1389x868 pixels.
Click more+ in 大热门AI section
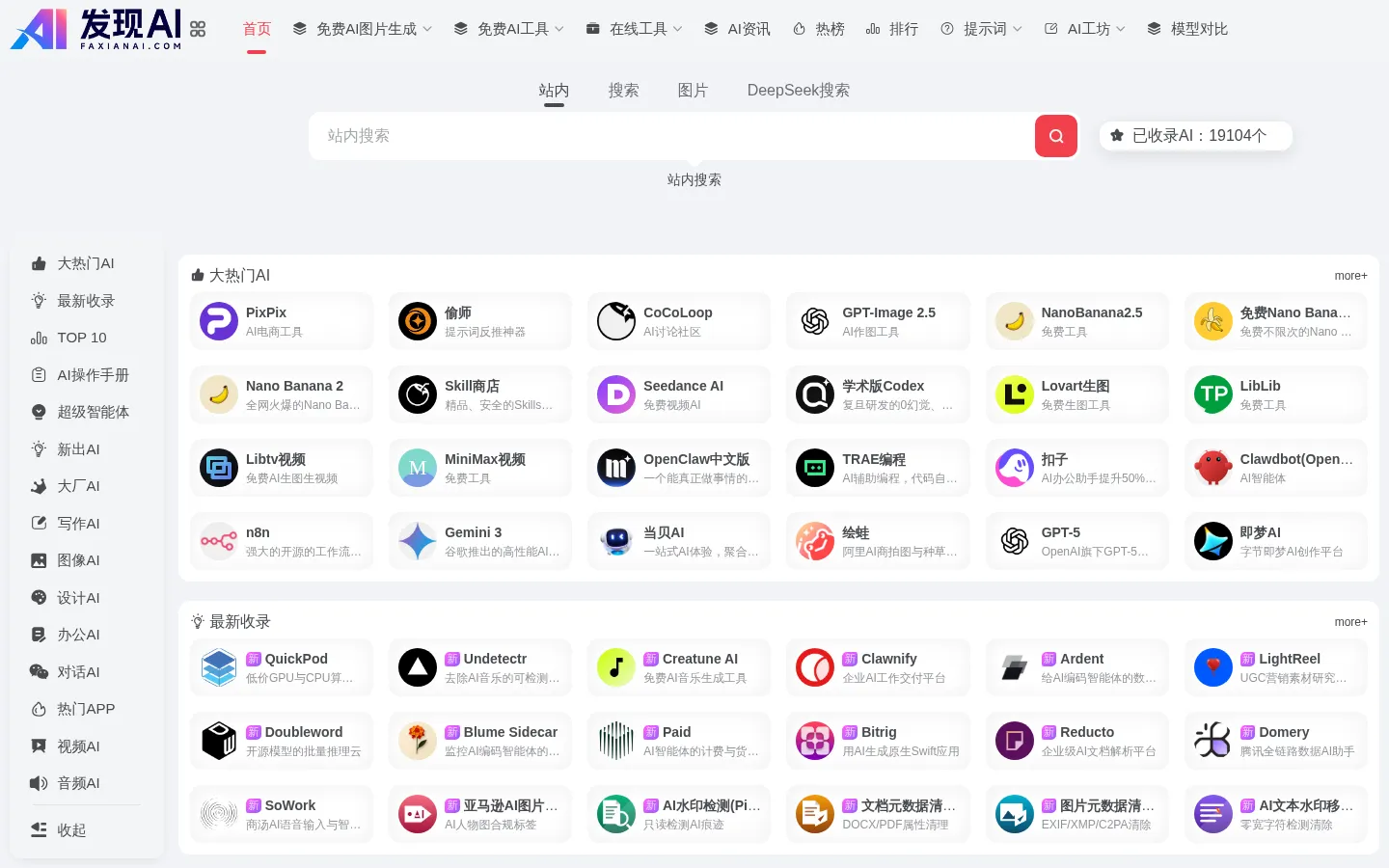1350,276
